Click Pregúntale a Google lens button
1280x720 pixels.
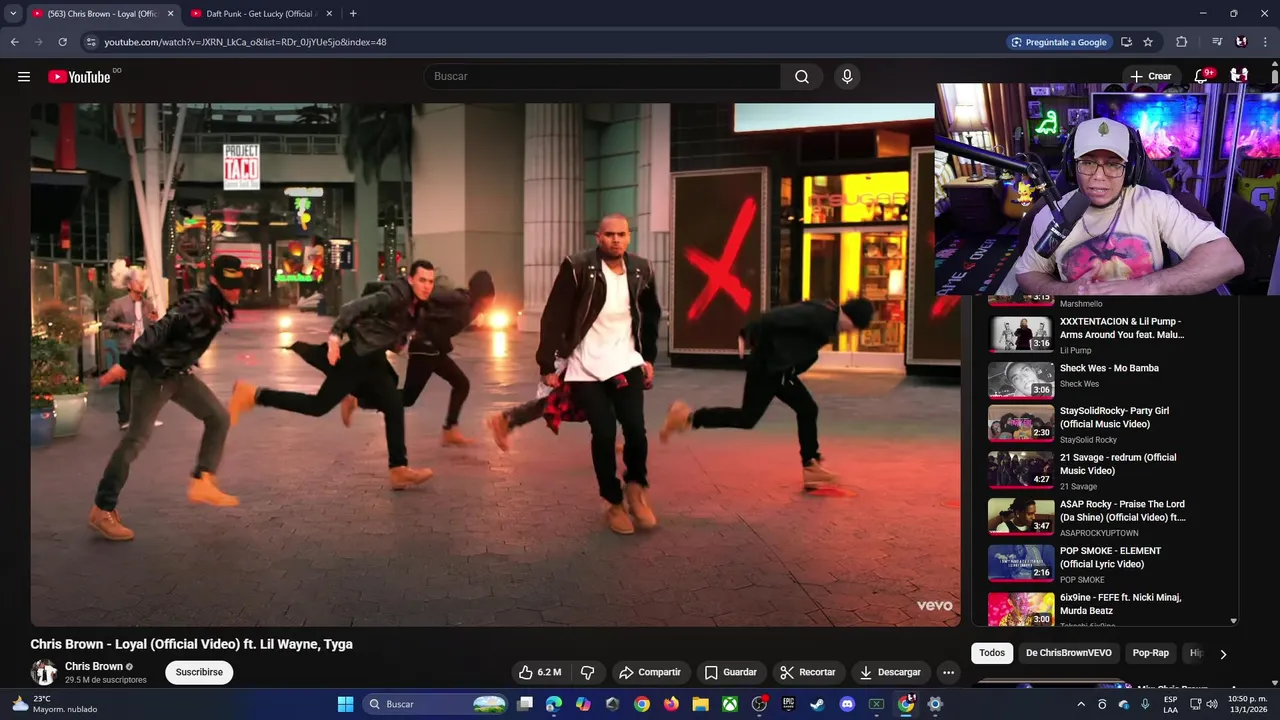pyautogui.click(x=1059, y=42)
